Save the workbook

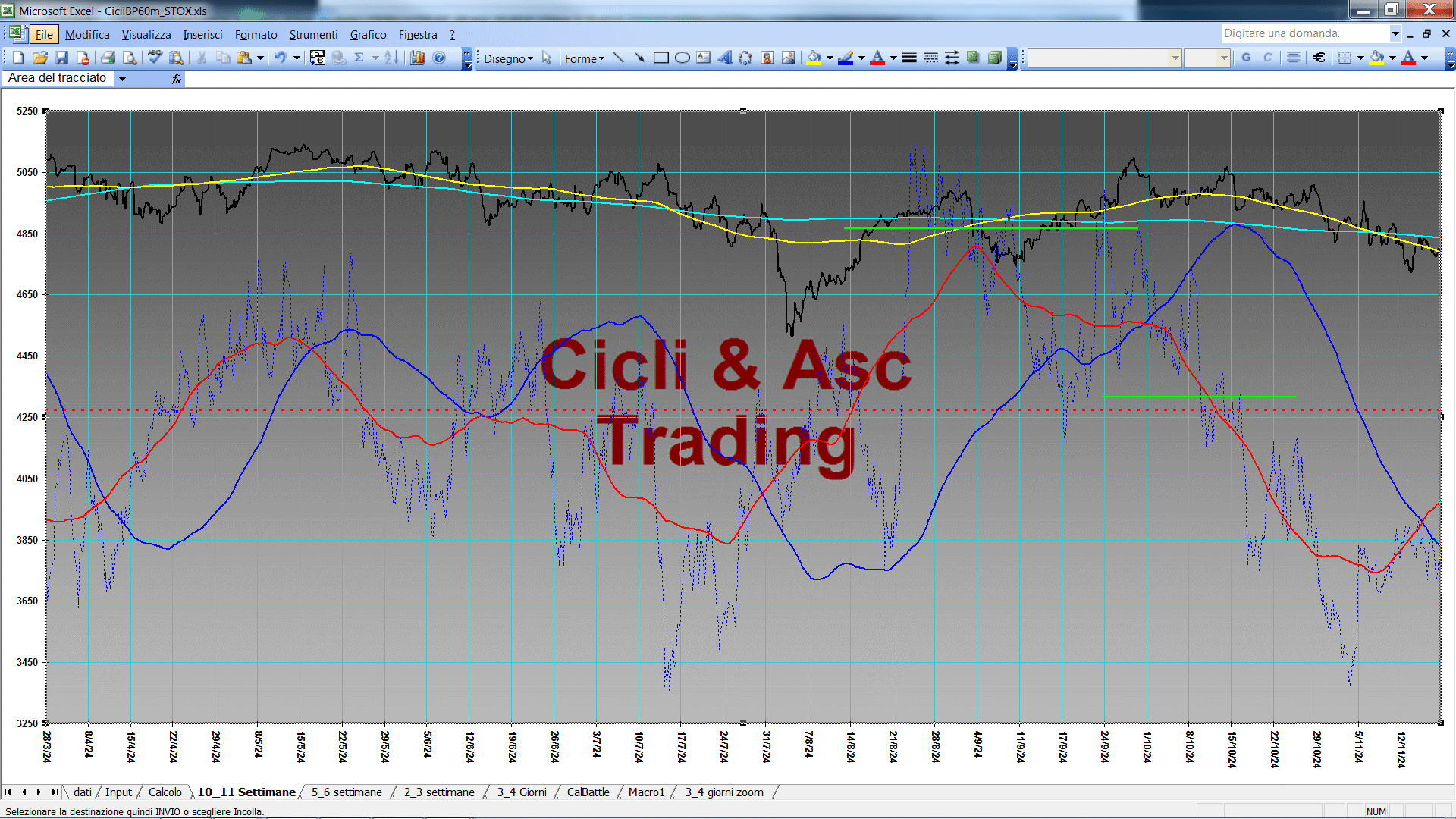[x=61, y=58]
